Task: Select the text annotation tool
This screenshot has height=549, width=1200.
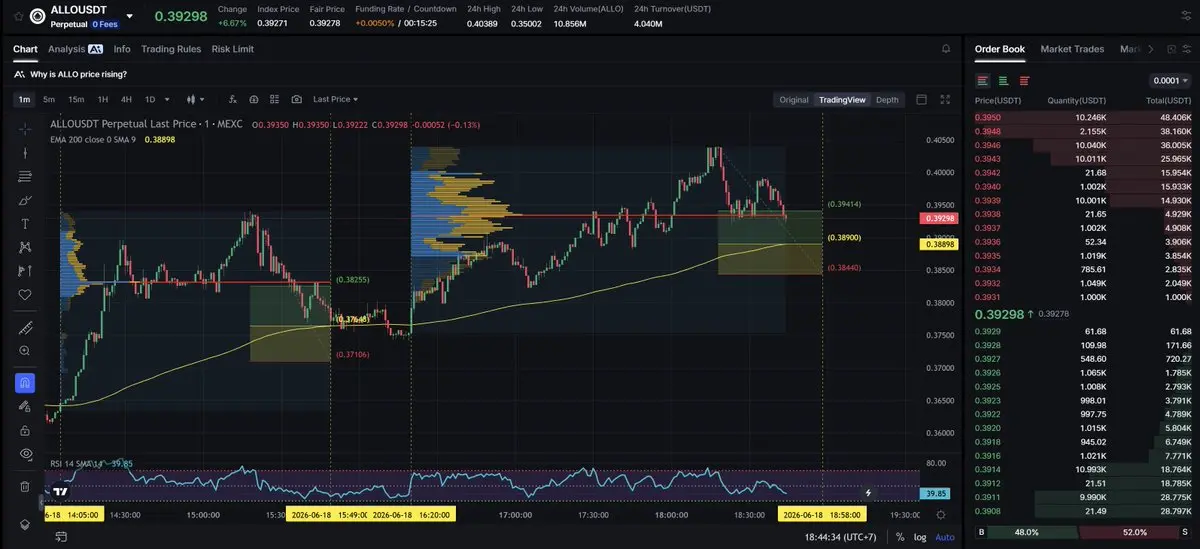Action: coord(25,223)
